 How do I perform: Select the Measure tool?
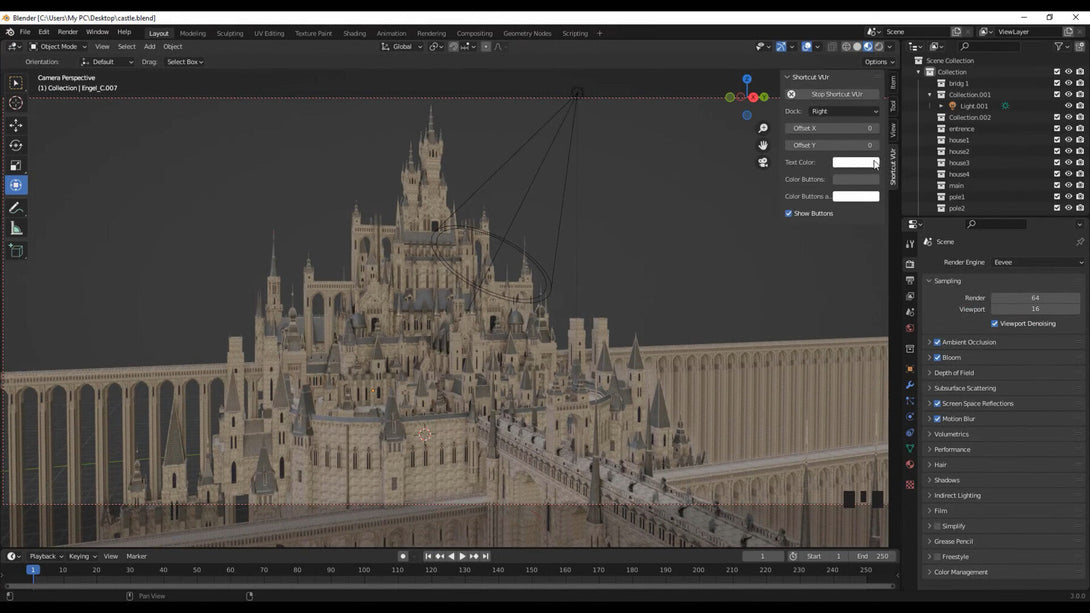(16, 229)
